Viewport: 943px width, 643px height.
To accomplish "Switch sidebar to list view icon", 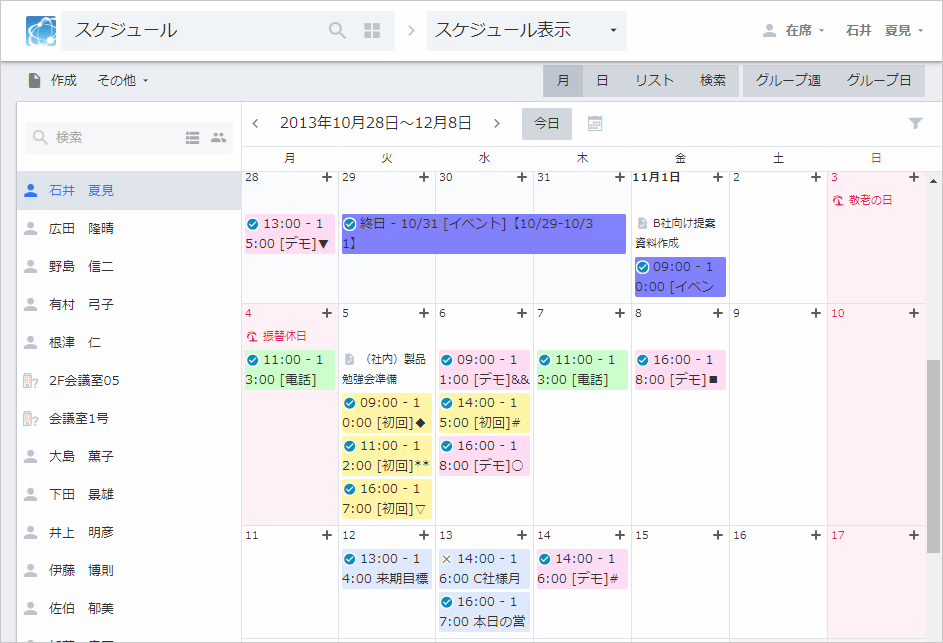I will coord(193,138).
